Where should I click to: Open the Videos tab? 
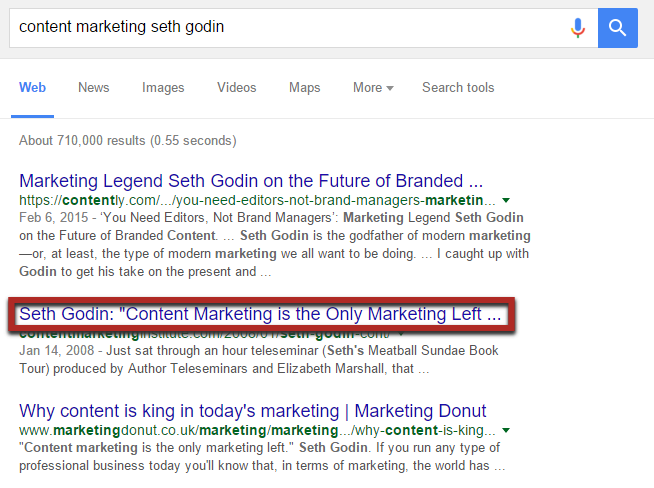tap(236, 88)
